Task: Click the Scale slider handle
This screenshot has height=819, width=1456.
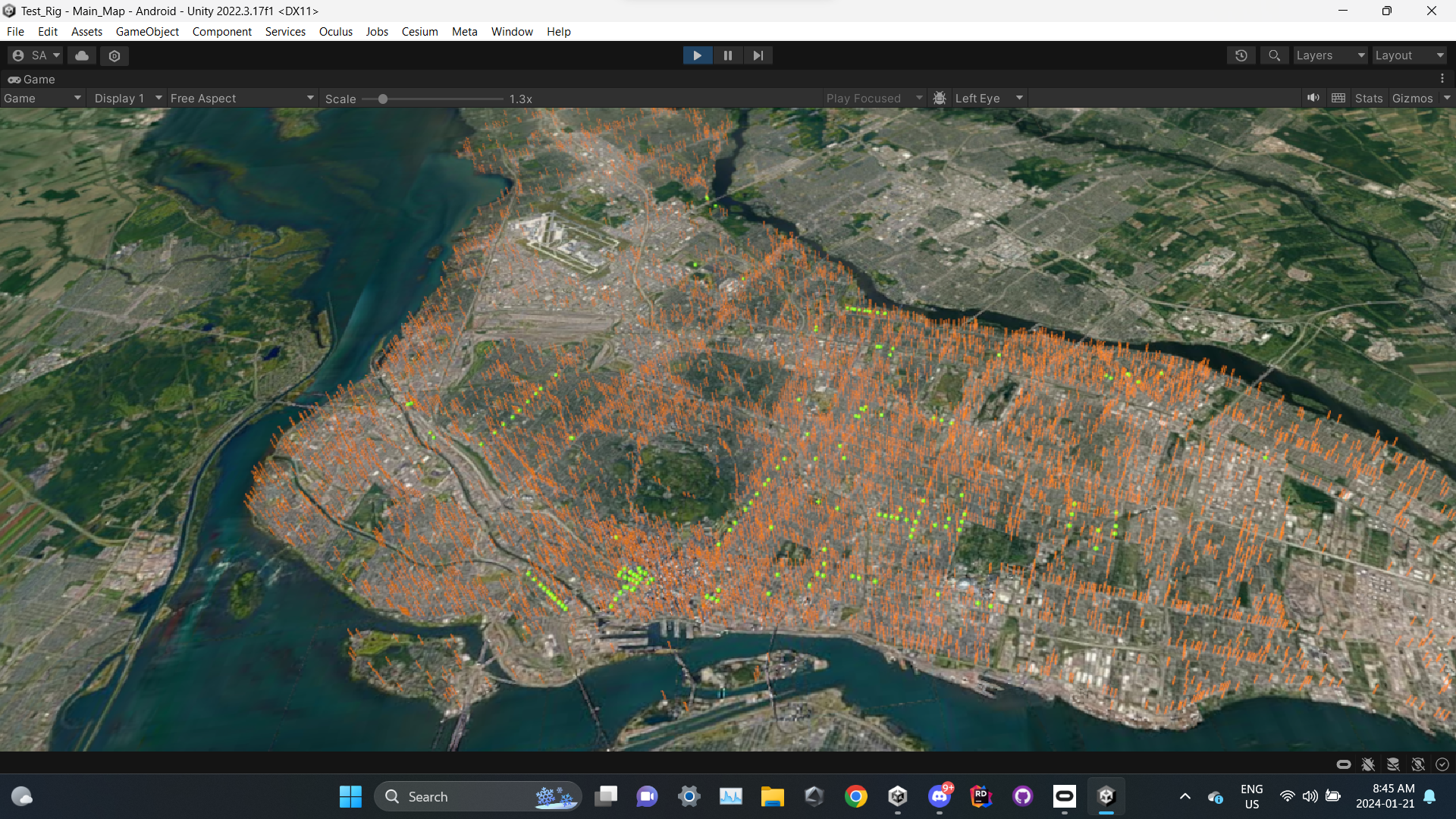Action: 383,99
